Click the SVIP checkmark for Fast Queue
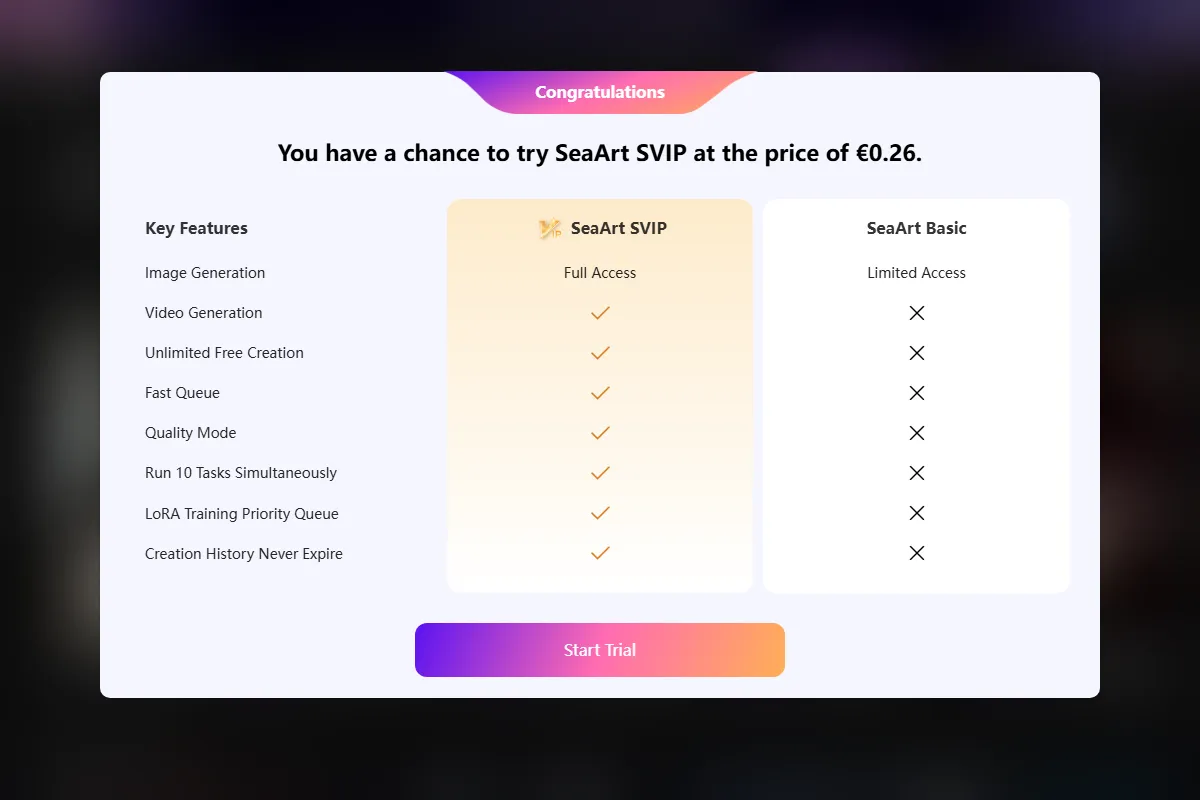The width and height of the screenshot is (1200, 800). click(600, 393)
